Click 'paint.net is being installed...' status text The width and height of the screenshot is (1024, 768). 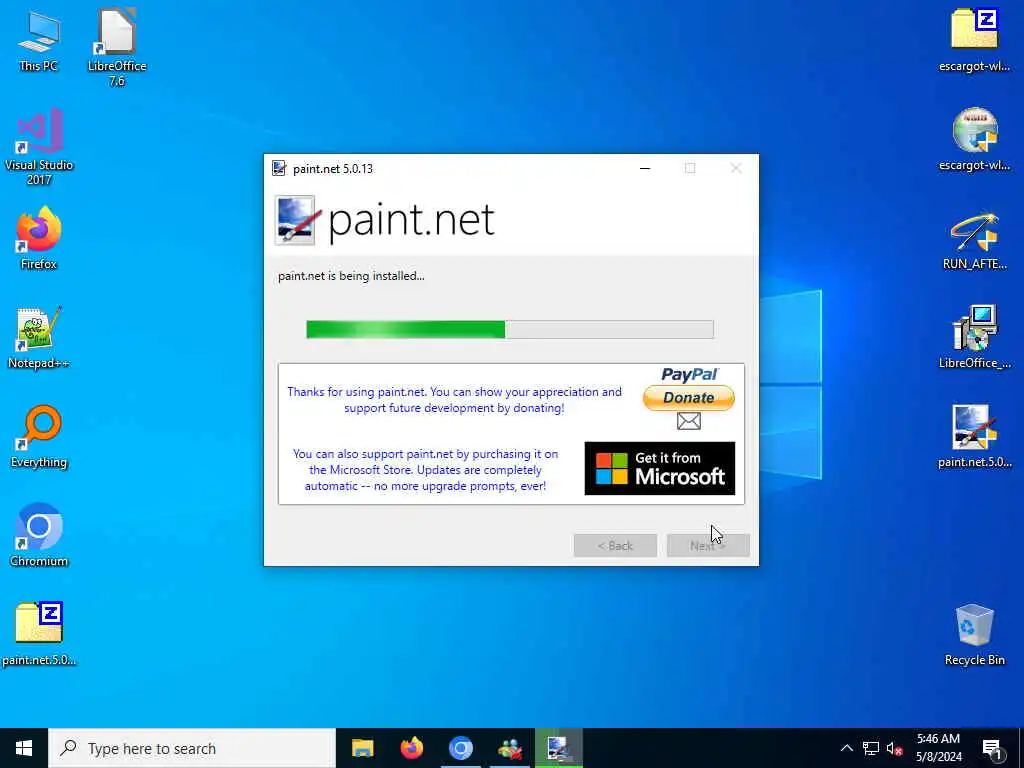pos(351,276)
